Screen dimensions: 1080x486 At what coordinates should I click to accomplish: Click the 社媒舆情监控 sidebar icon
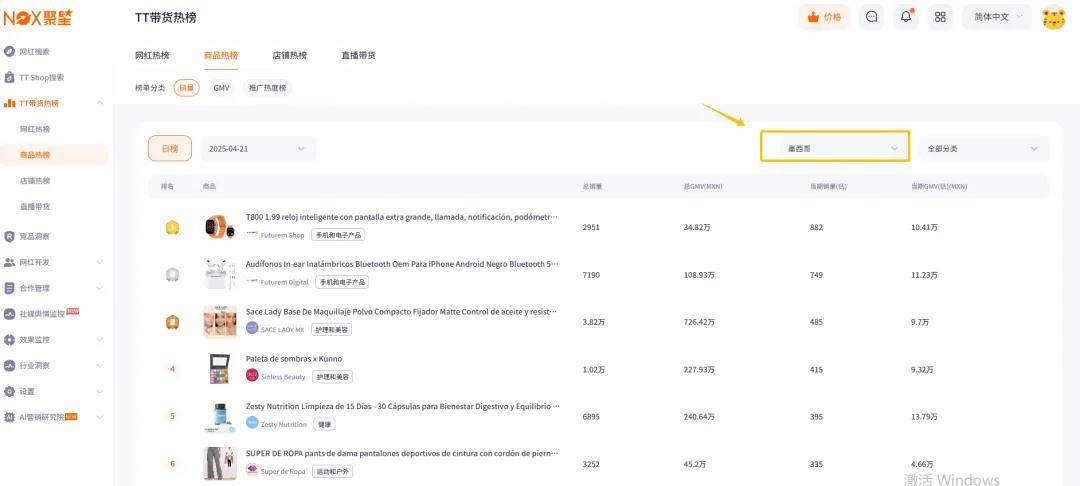(x=10, y=314)
